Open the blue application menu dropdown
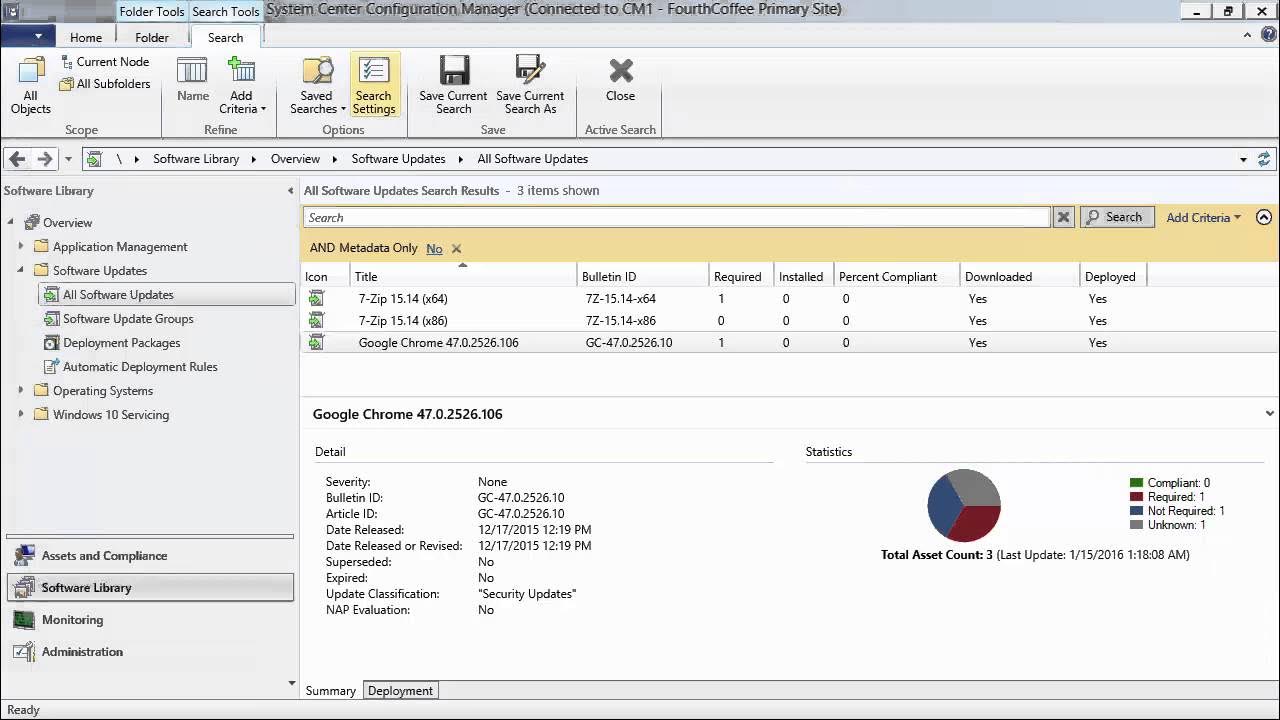Image resolution: width=1280 pixels, height=720 pixels. point(27,37)
